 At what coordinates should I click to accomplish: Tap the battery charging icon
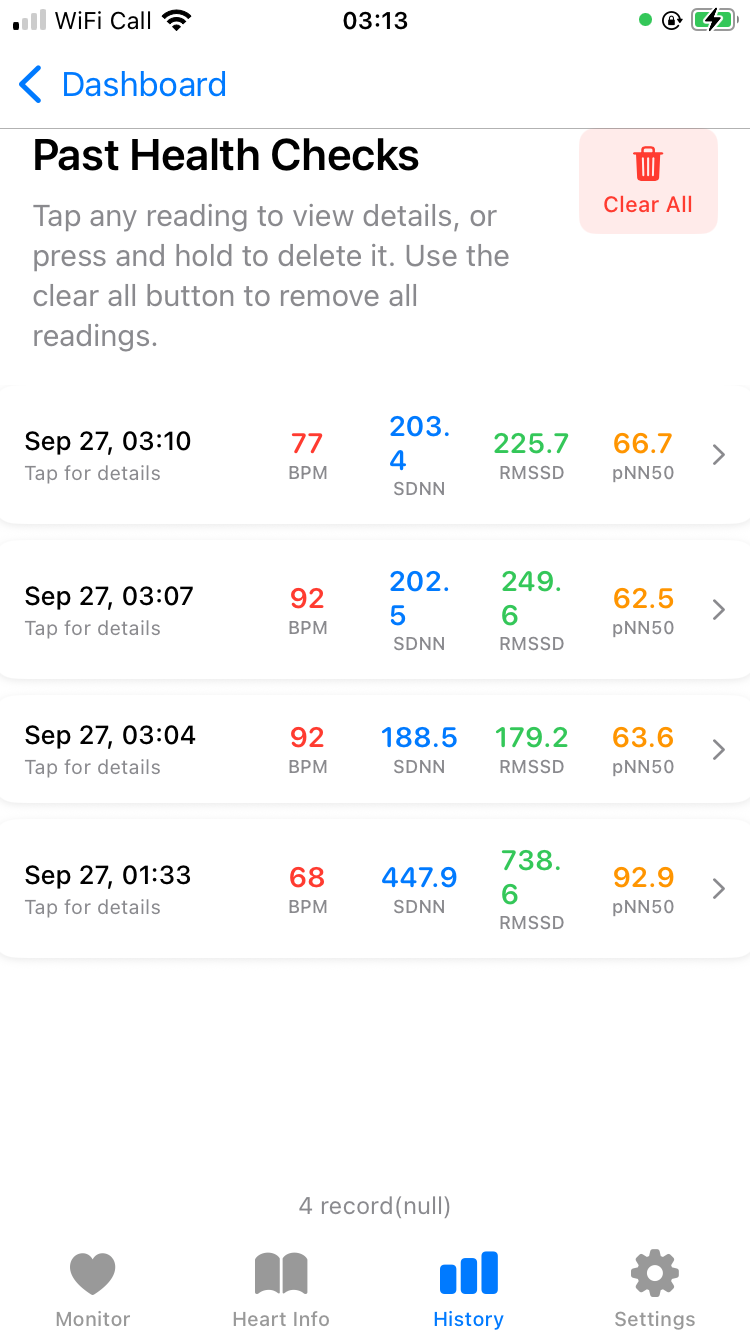point(713,20)
